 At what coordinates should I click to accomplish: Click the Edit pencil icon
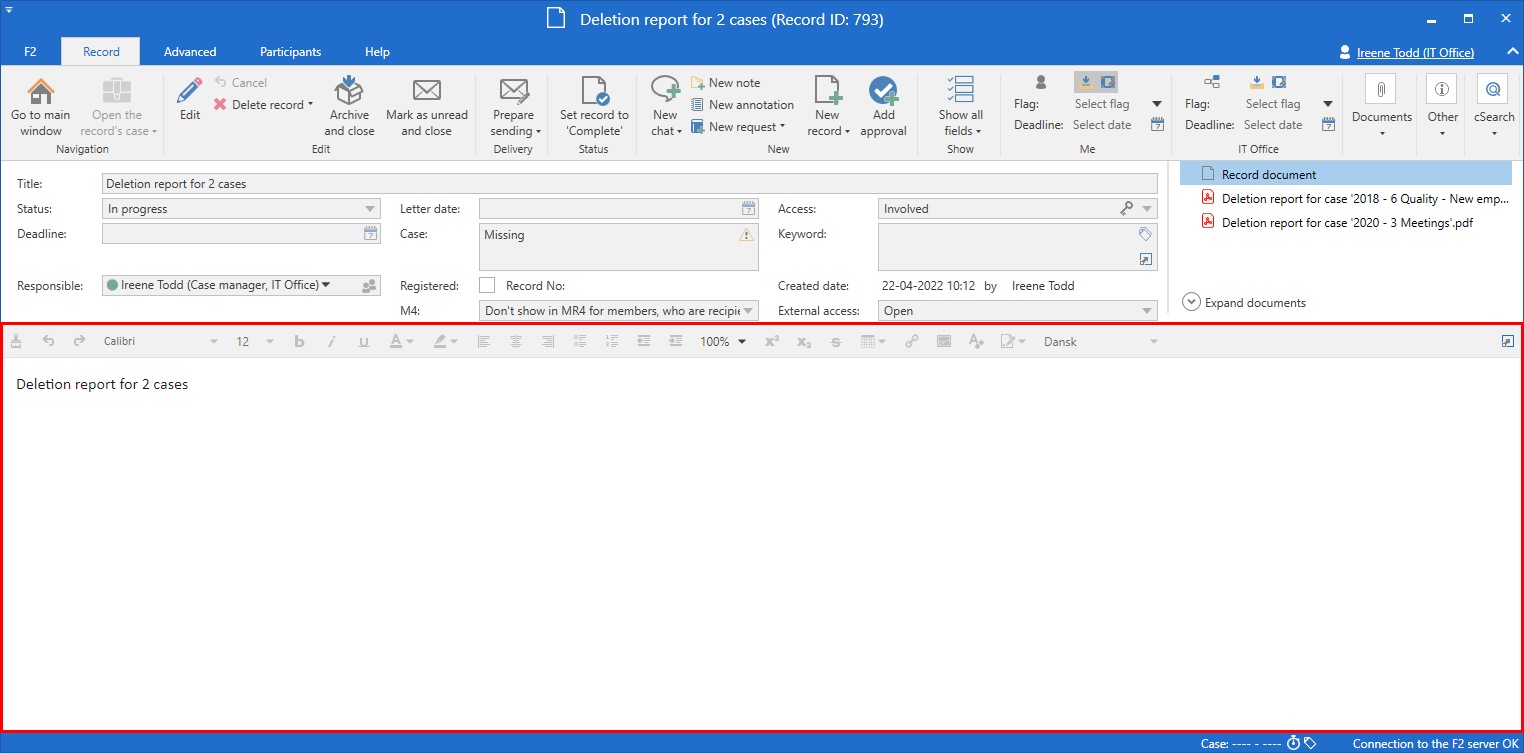click(190, 91)
